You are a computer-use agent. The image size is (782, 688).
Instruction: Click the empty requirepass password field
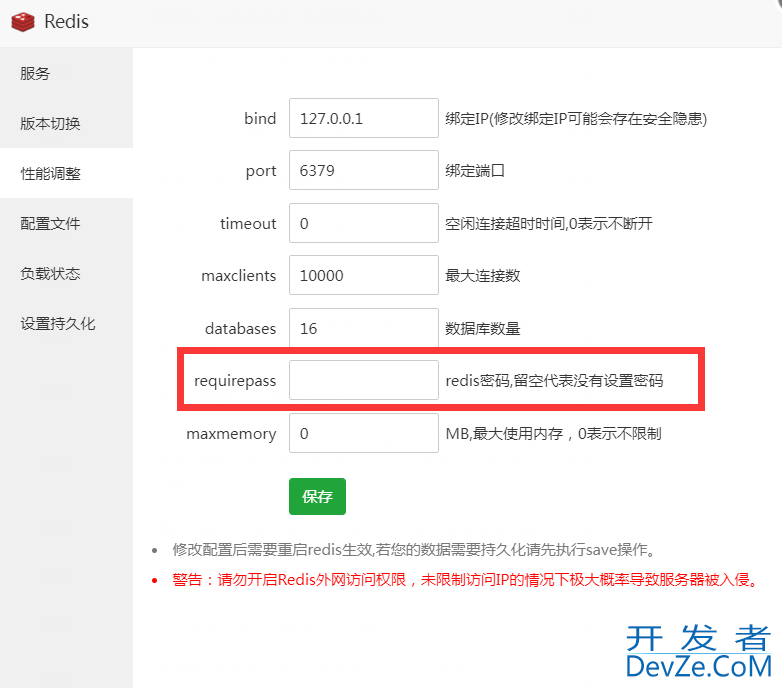coord(363,381)
